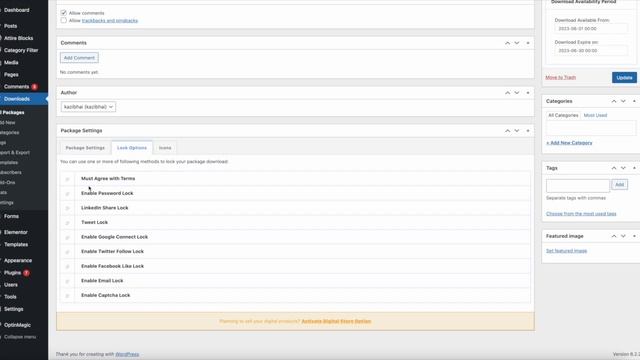Click the tags Add button
Screen dimensions: 640x360
(x=619, y=184)
